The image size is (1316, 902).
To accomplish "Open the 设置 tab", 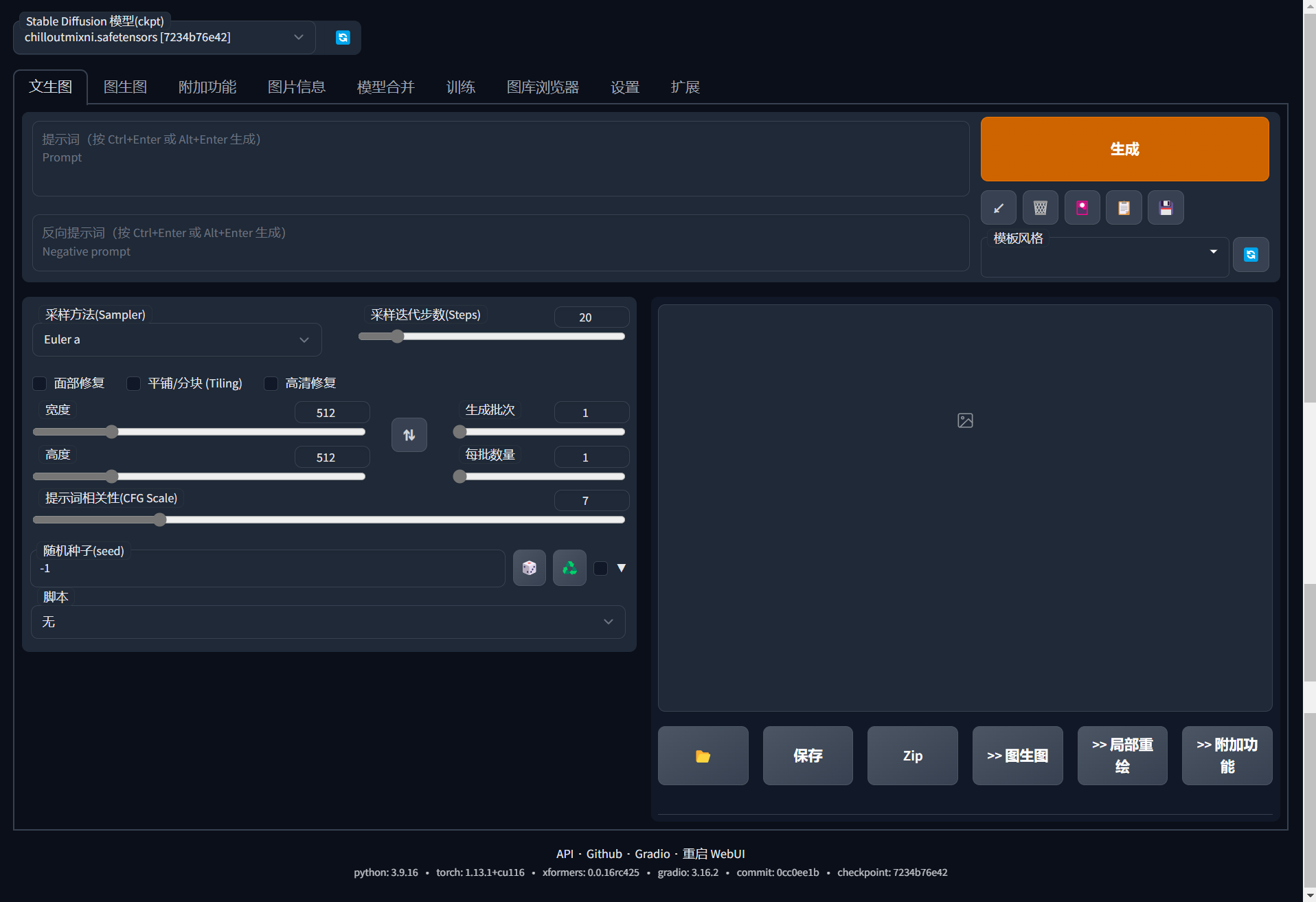I will coord(624,87).
